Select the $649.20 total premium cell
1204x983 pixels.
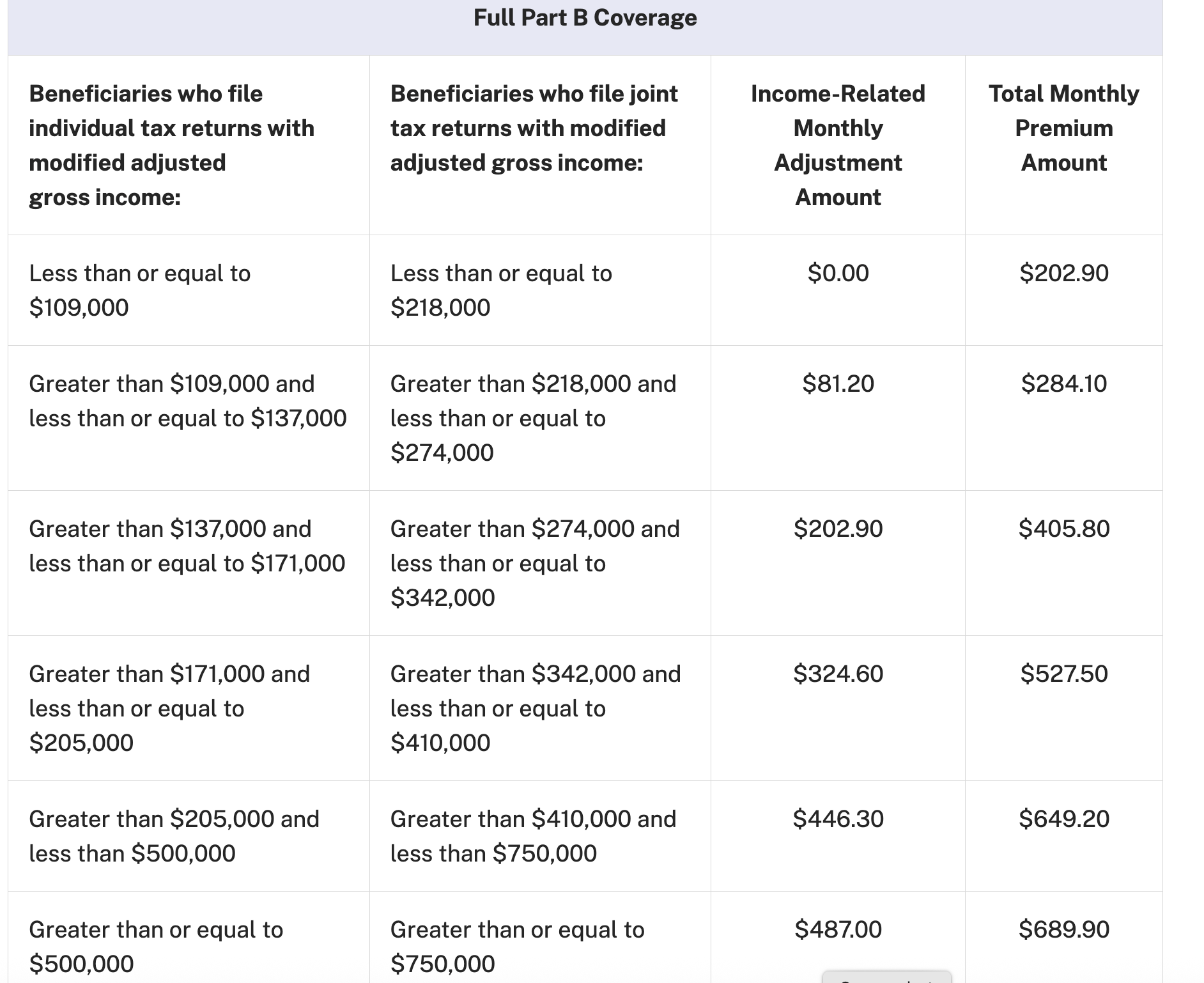pos(1063,819)
